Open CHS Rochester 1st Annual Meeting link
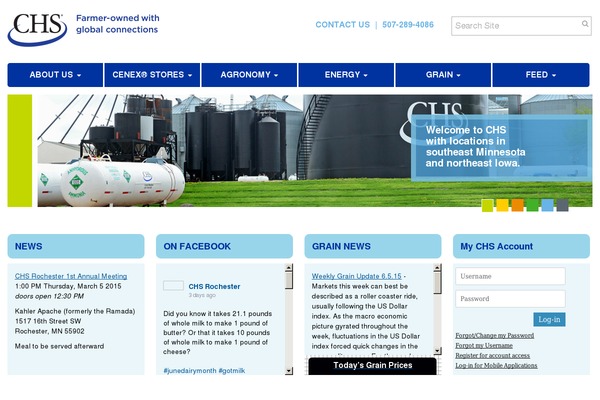Image resolution: width=600 pixels, height=400 pixels. point(71,276)
